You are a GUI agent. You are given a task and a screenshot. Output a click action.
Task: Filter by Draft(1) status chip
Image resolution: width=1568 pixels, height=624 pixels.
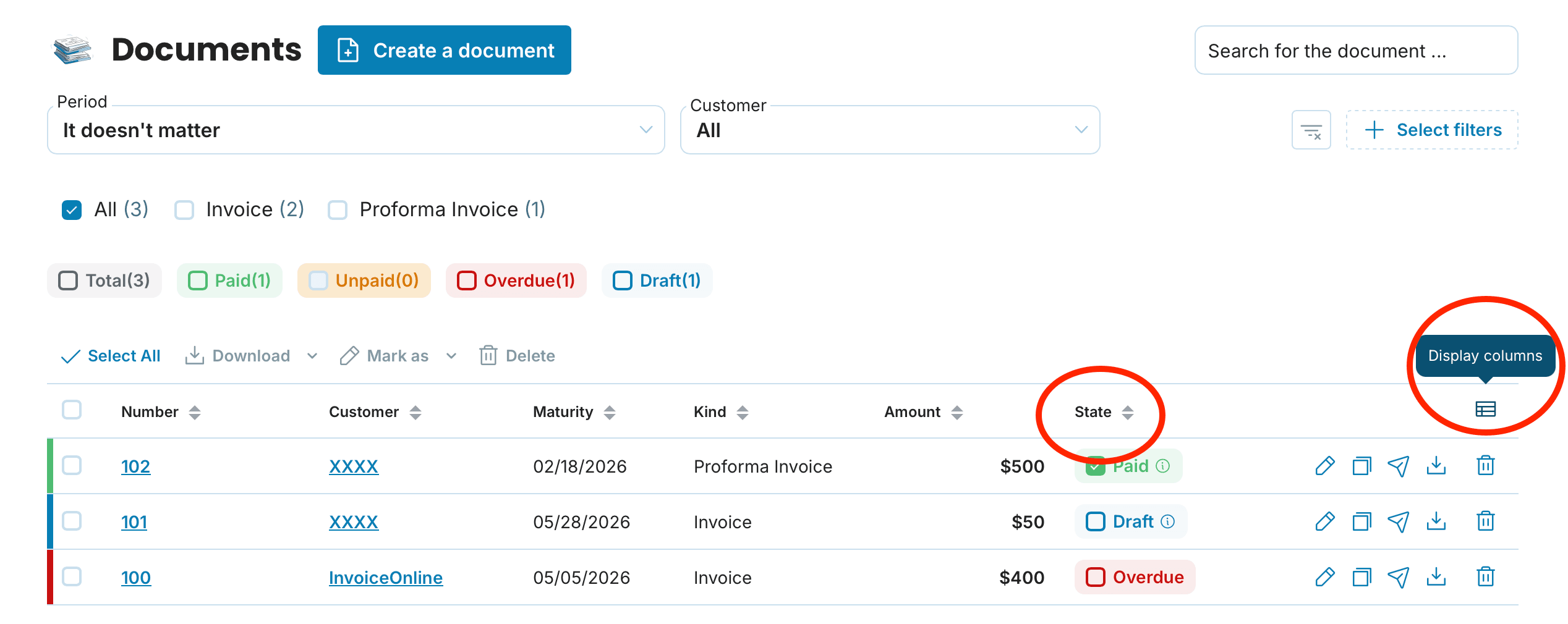(657, 280)
